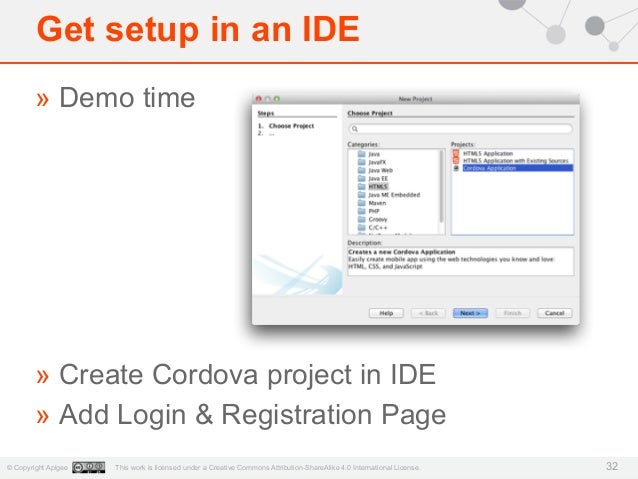Click the Groovy folder icon
This screenshot has height=479, width=638.
[x=361, y=219]
